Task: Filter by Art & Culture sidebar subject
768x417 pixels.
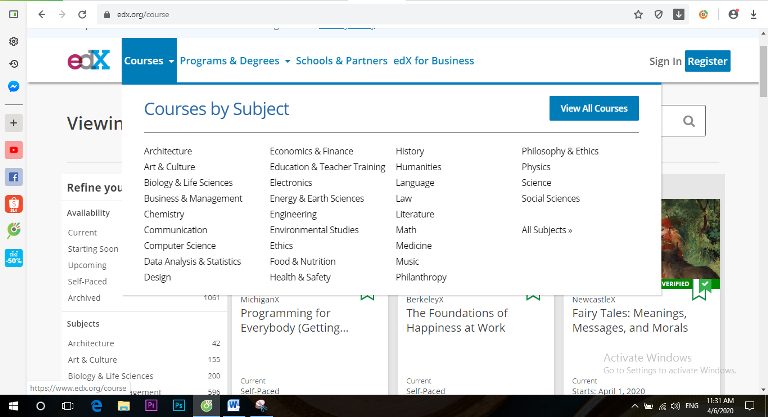Action: pos(93,360)
